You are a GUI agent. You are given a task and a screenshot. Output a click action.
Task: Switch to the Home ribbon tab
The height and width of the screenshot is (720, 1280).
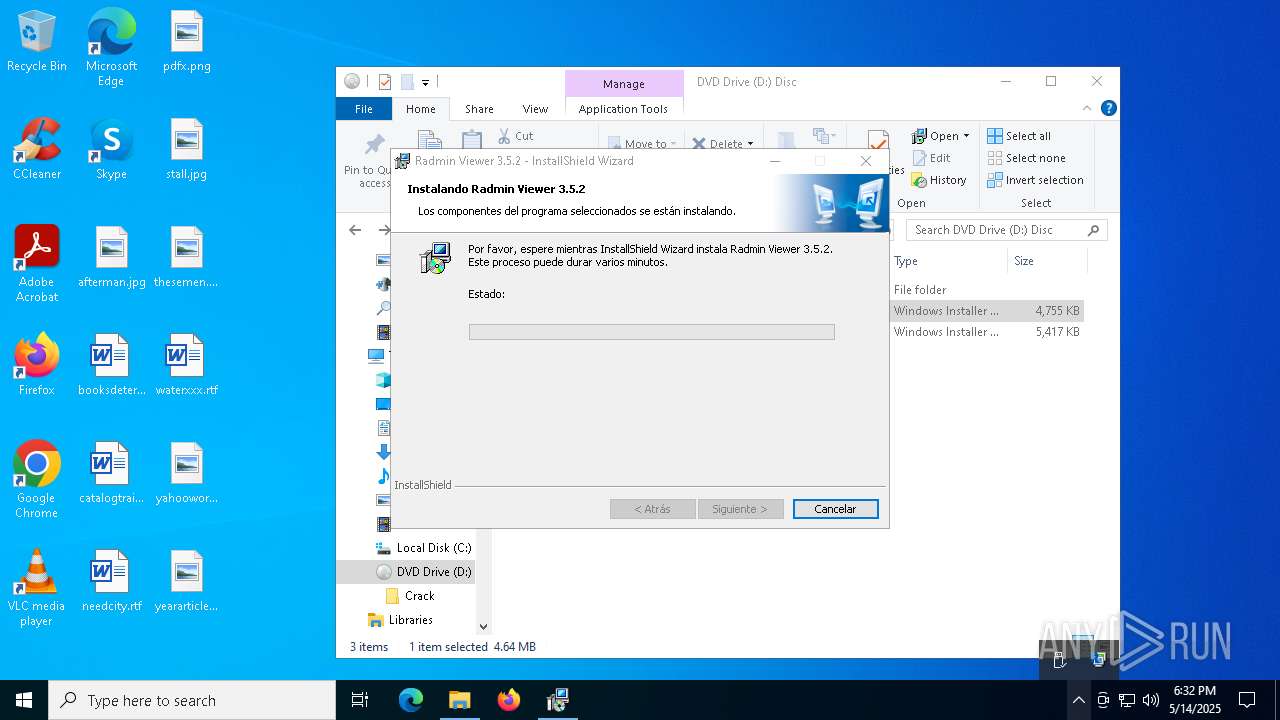tap(420, 109)
